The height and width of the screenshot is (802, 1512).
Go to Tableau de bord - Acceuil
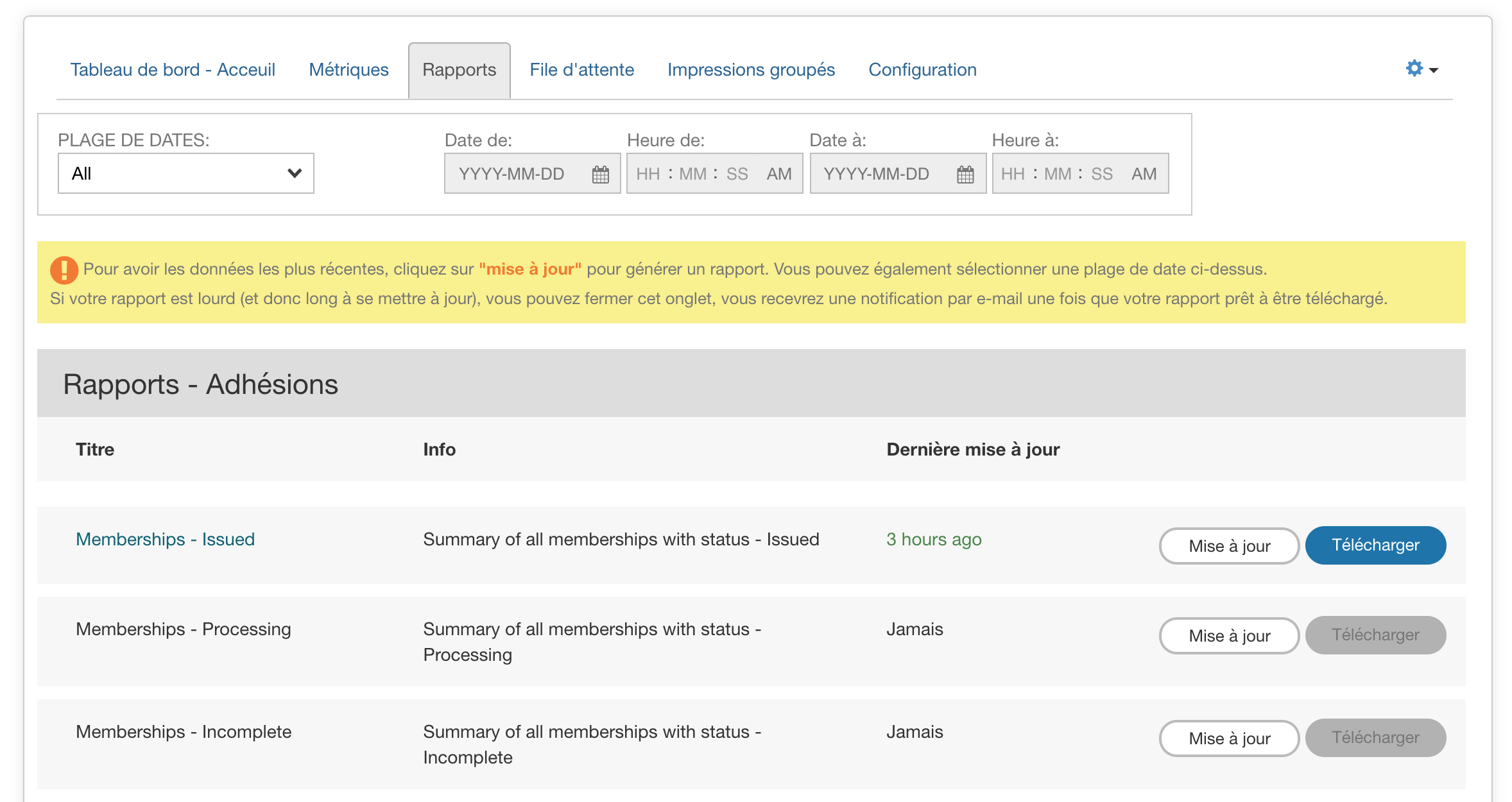tap(173, 69)
